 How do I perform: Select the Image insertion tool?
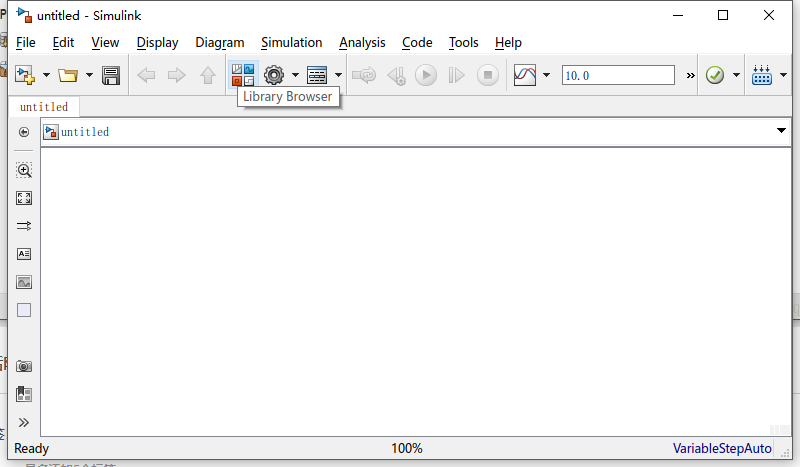click(x=24, y=282)
